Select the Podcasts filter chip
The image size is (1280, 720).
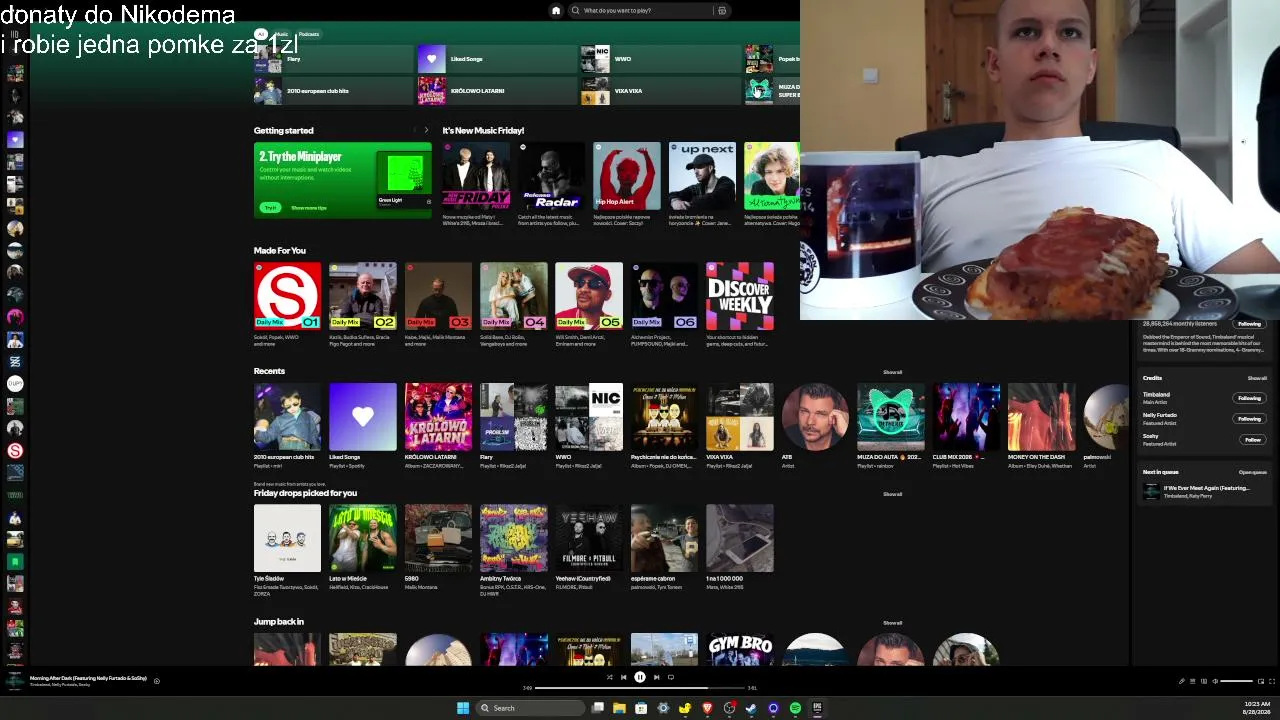[x=308, y=34]
